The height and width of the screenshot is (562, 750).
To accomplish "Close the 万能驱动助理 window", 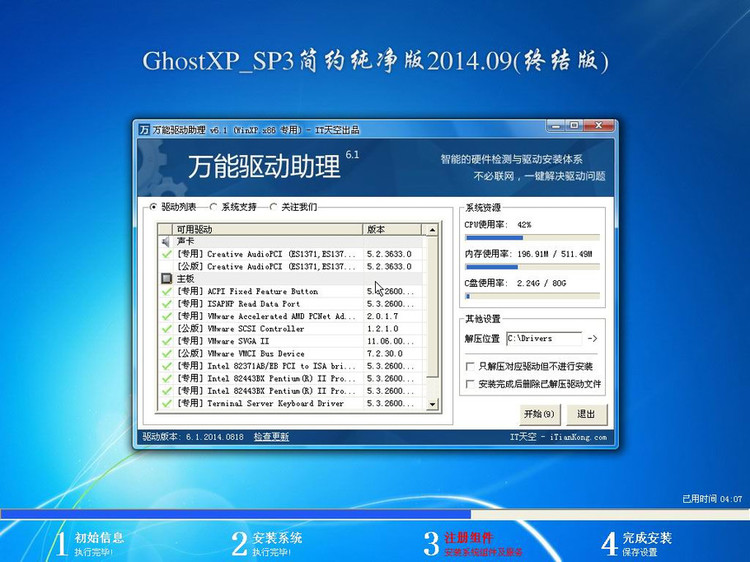I will [x=598, y=126].
